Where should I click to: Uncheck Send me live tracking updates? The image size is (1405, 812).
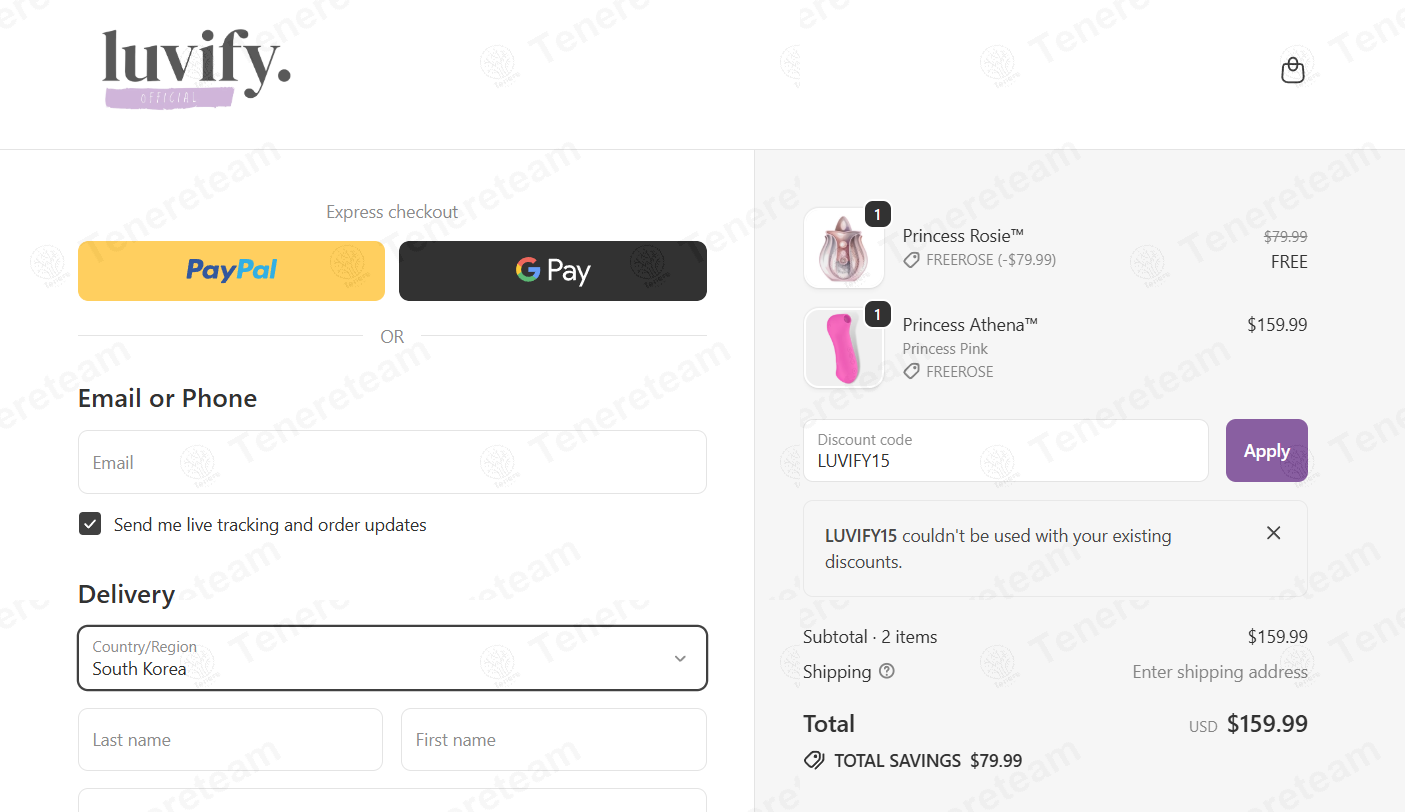tap(90, 524)
